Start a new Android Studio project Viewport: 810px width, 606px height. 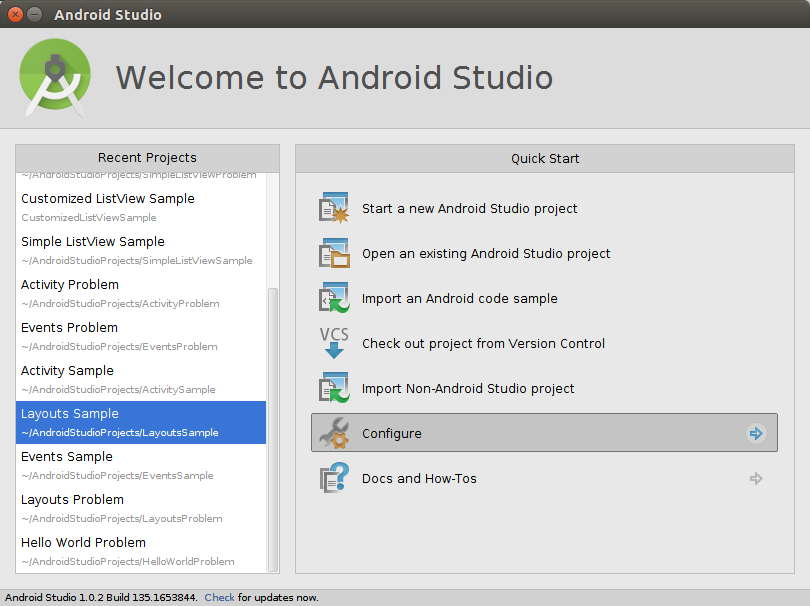470,209
